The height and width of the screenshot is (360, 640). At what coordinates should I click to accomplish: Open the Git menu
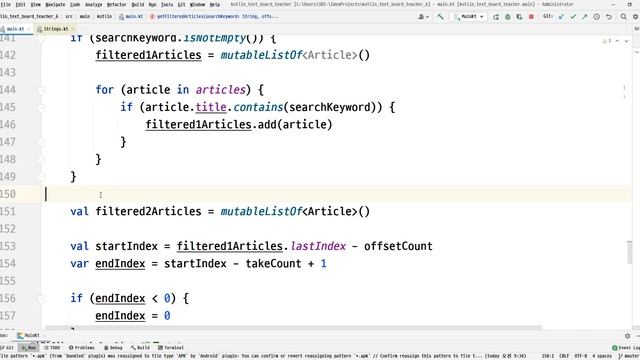(182, 4)
